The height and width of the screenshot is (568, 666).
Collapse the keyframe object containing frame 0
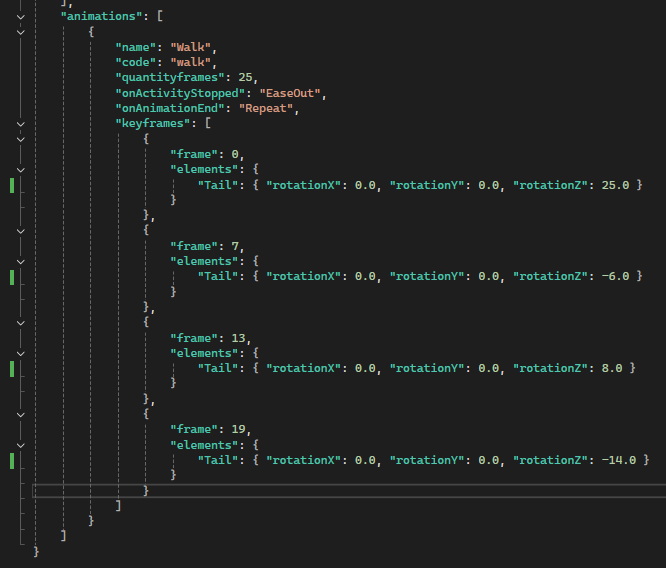tap(19, 139)
